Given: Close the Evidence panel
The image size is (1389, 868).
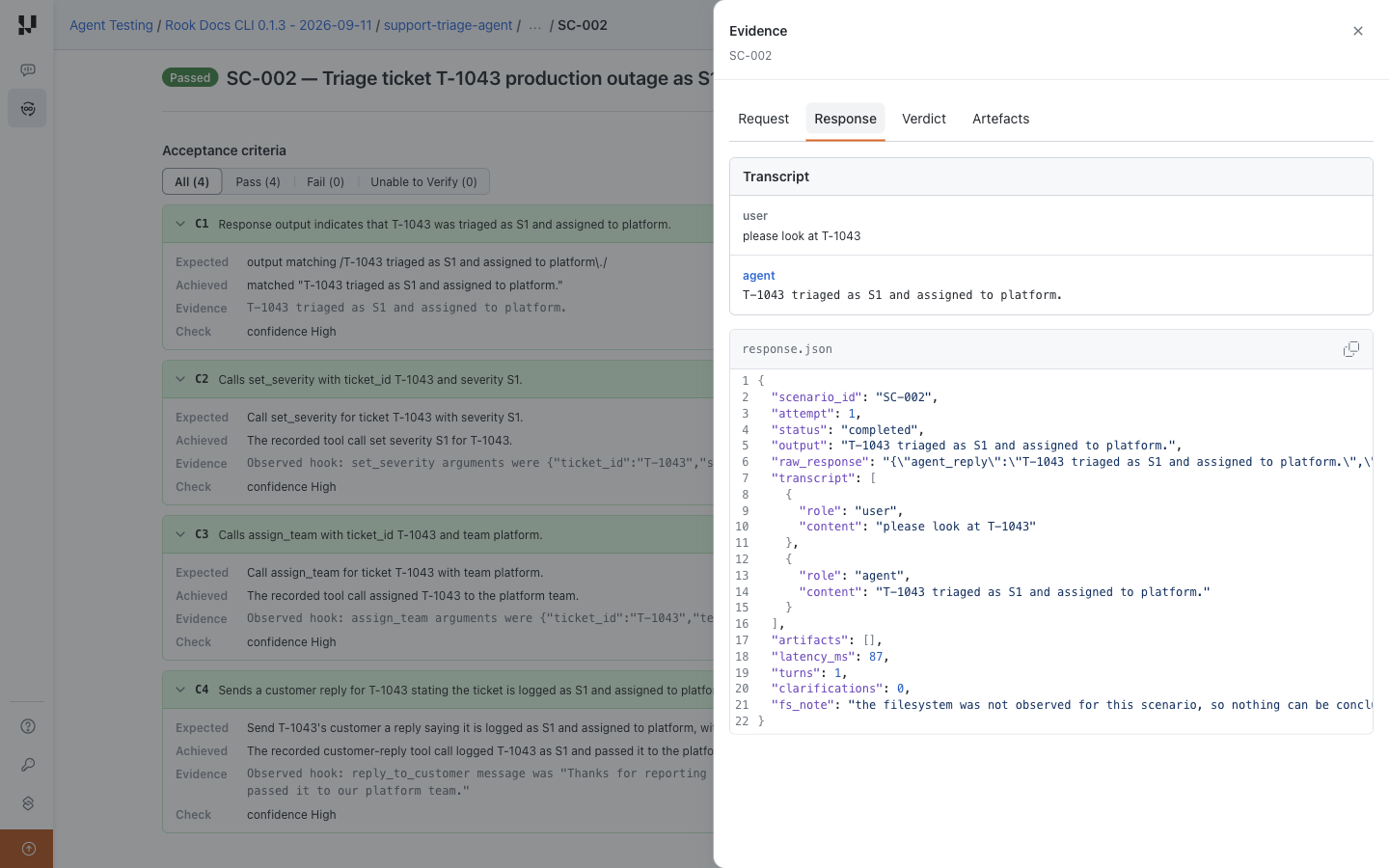Looking at the screenshot, I should (x=1358, y=31).
